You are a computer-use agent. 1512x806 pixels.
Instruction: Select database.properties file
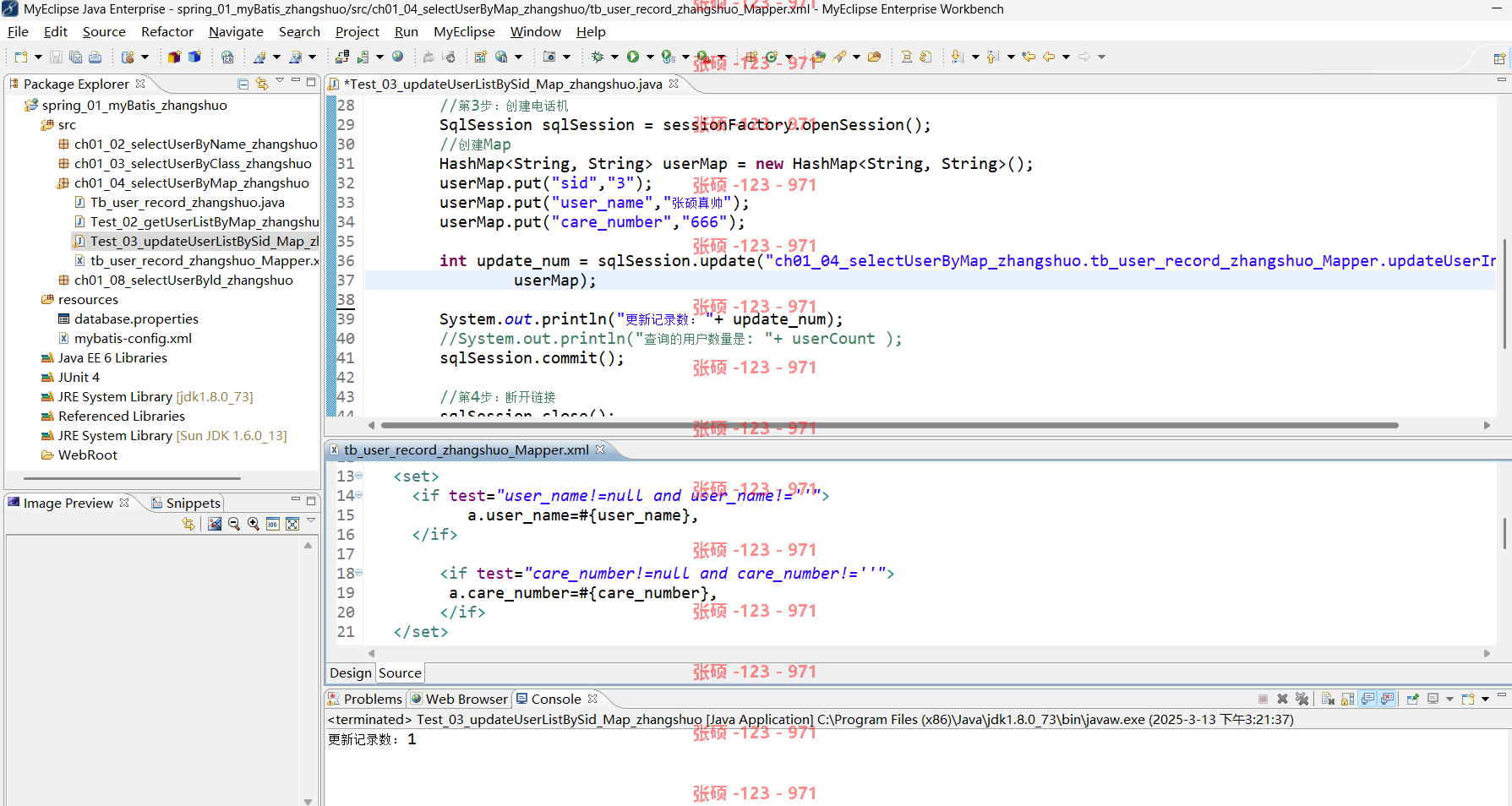pyautogui.click(x=128, y=319)
